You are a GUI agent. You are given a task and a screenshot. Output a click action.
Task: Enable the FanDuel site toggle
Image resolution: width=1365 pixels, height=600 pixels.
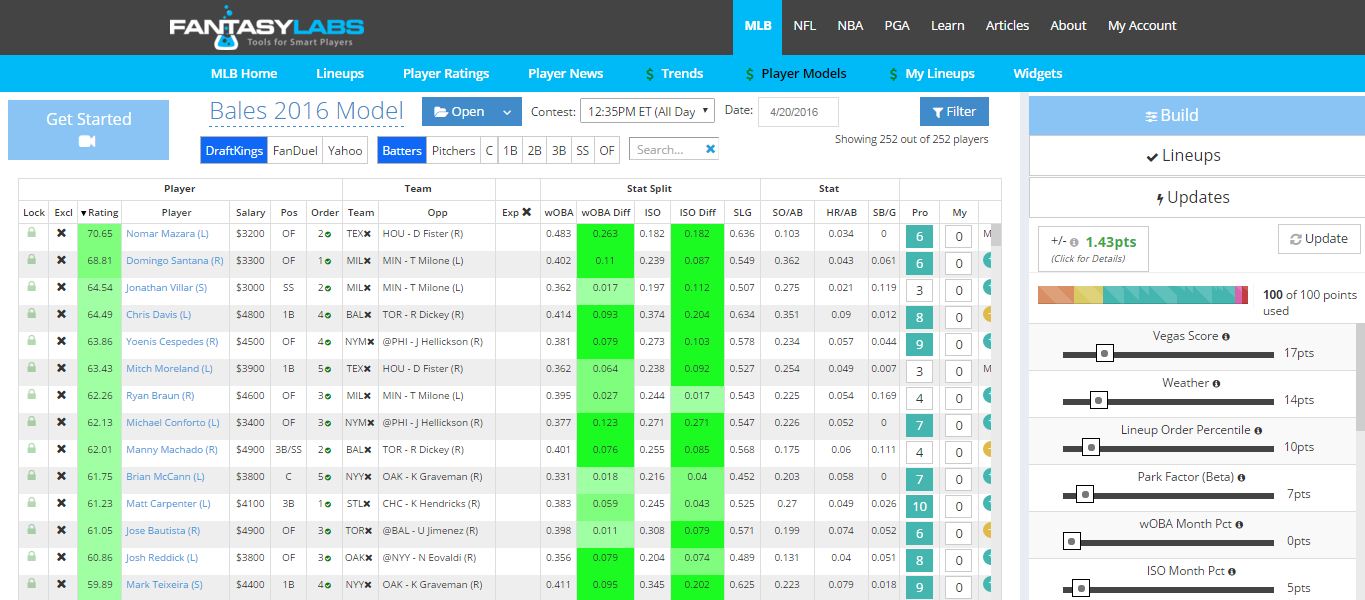point(295,150)
